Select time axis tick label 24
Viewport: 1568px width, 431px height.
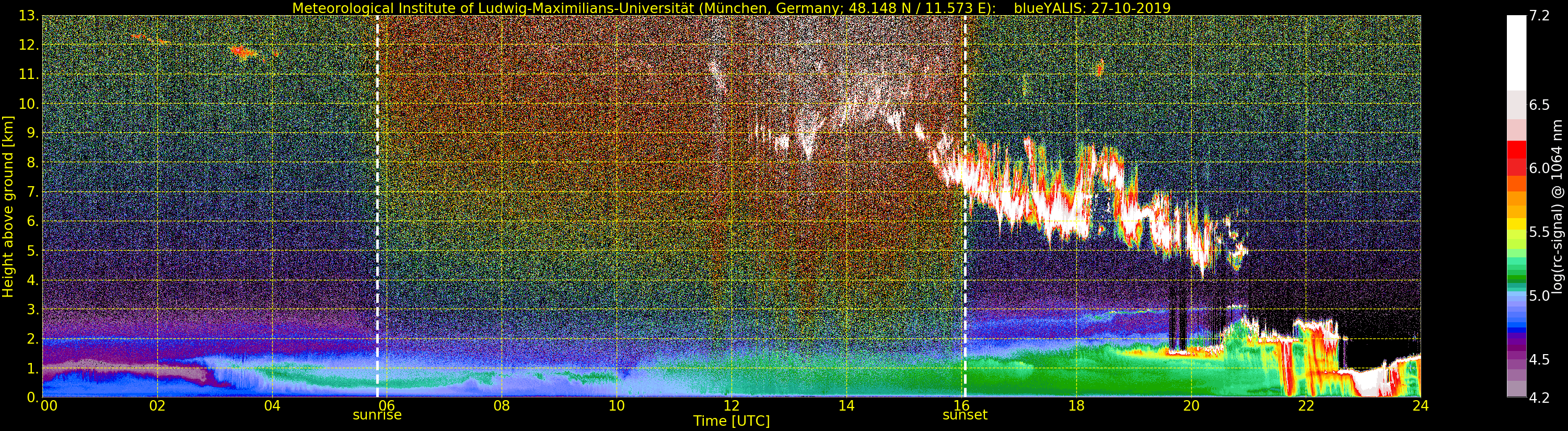[x=1421, y=406]
